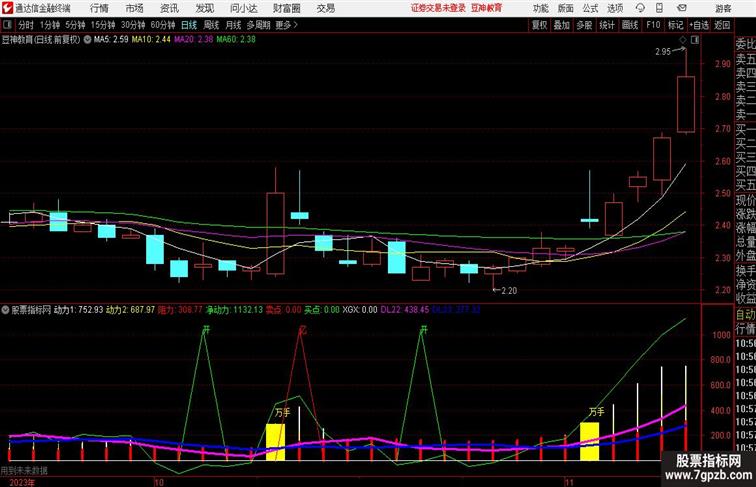The image size is (756, 487).
Task: Switch to the 分时 chart period
Action: coord(26,25)
